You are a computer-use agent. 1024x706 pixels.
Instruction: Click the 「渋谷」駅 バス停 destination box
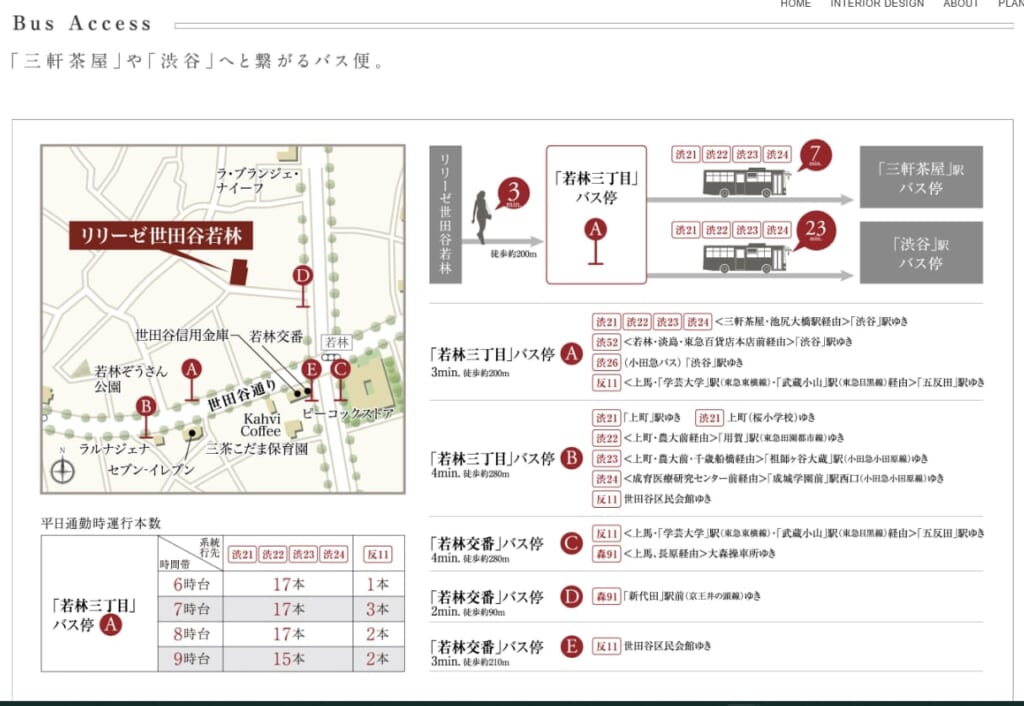pos(921,253)
